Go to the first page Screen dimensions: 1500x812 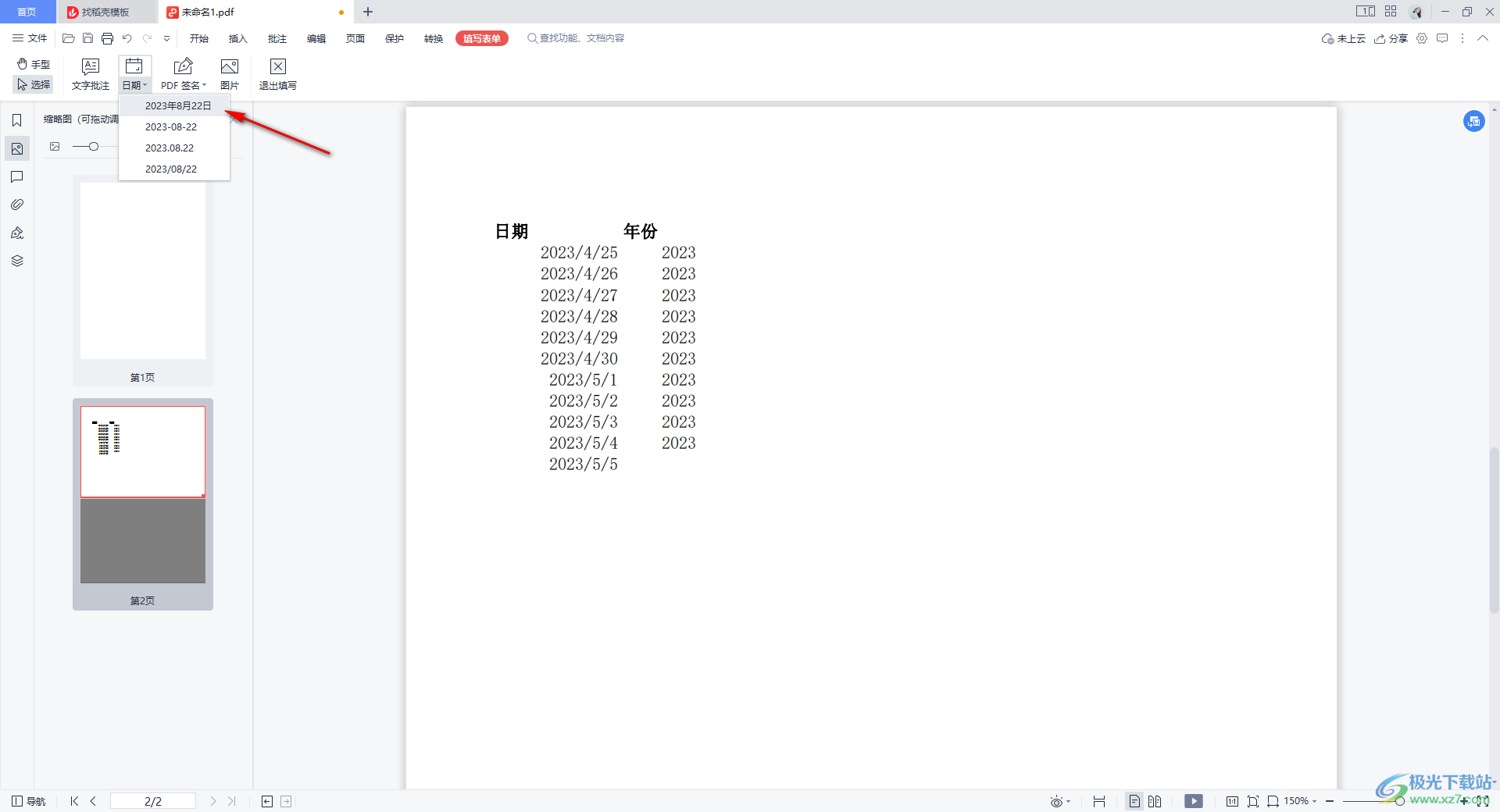[74, 801]
